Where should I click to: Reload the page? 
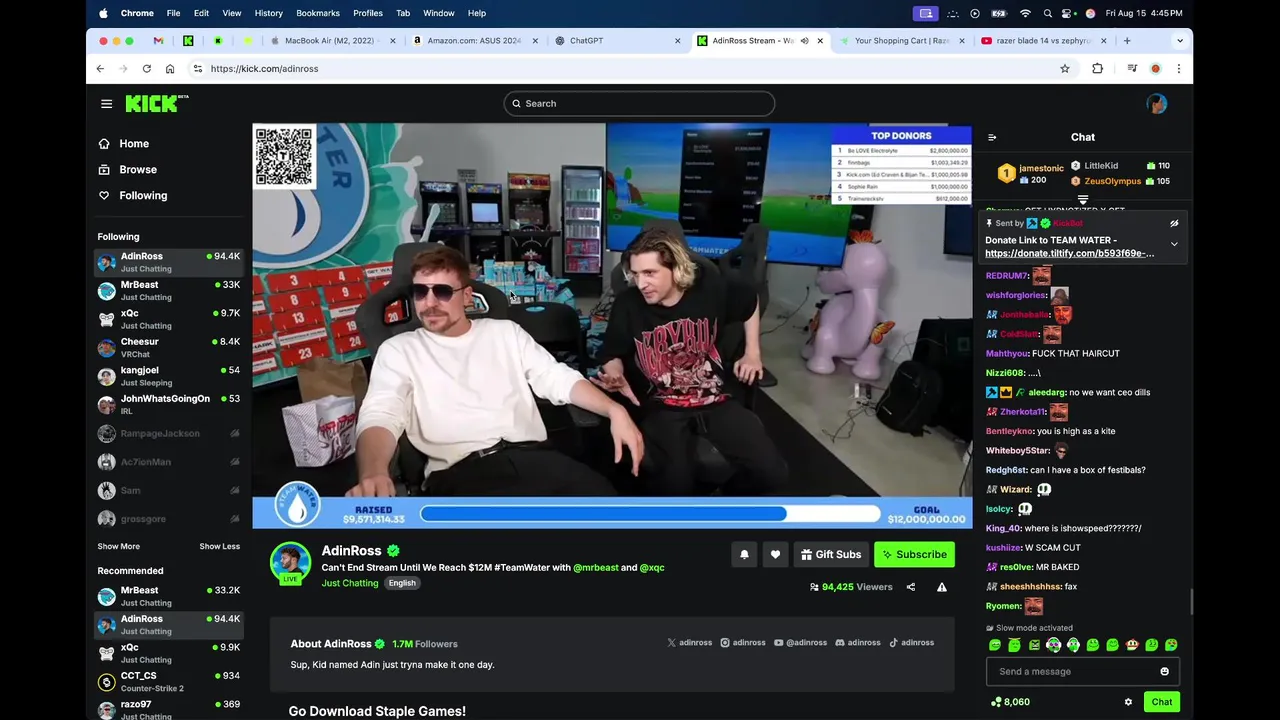coord(146,69)
